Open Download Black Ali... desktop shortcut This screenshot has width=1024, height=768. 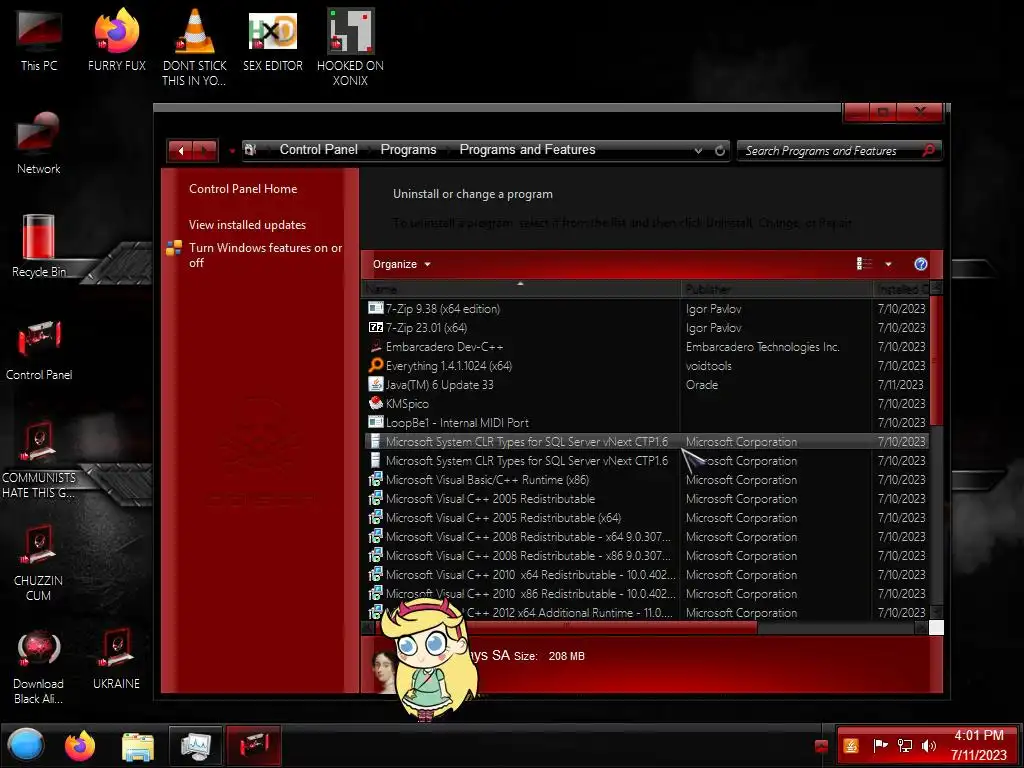tap(39, 666)
